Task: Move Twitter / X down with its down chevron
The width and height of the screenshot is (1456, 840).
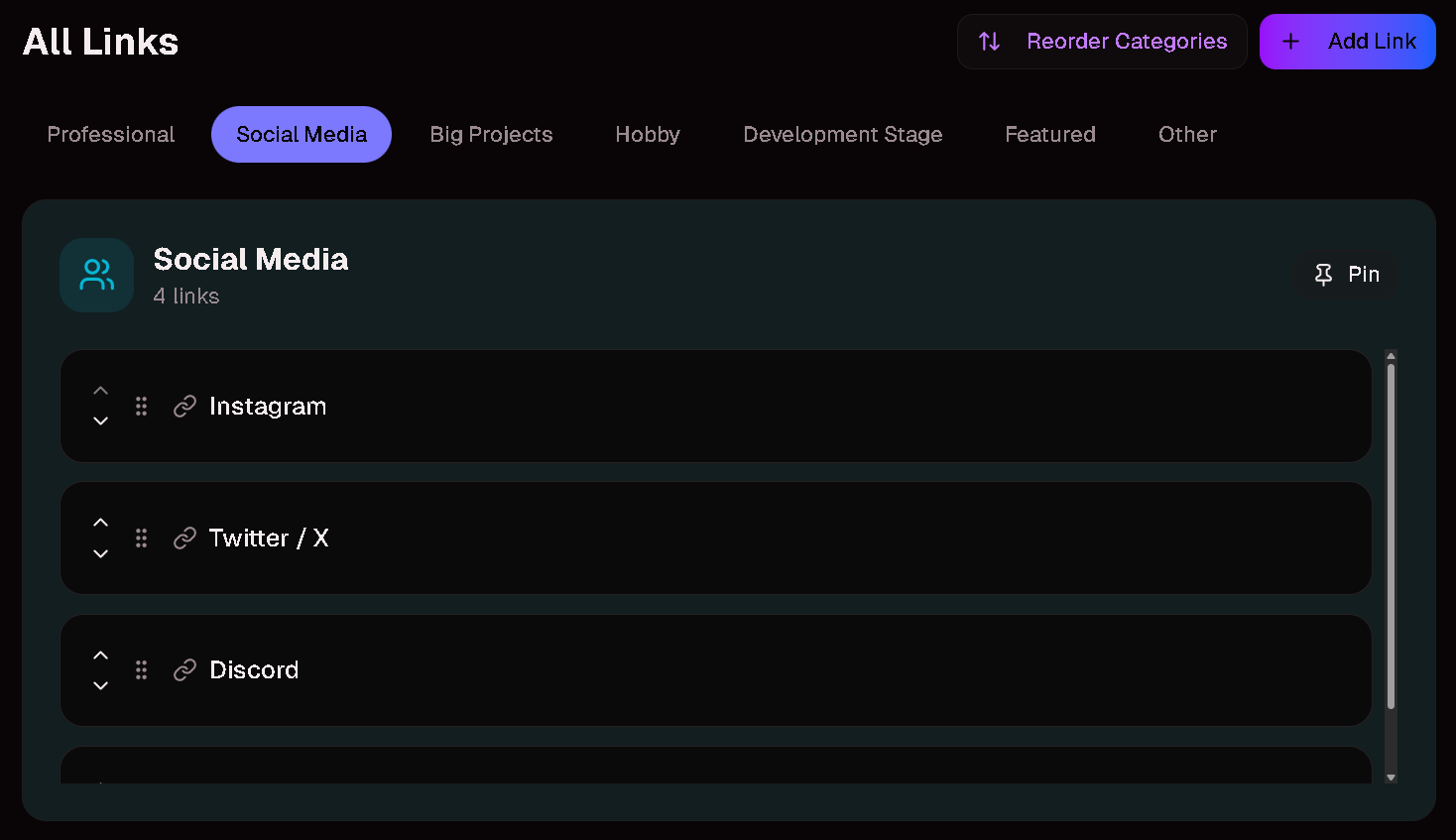Action: coord(100,553)
